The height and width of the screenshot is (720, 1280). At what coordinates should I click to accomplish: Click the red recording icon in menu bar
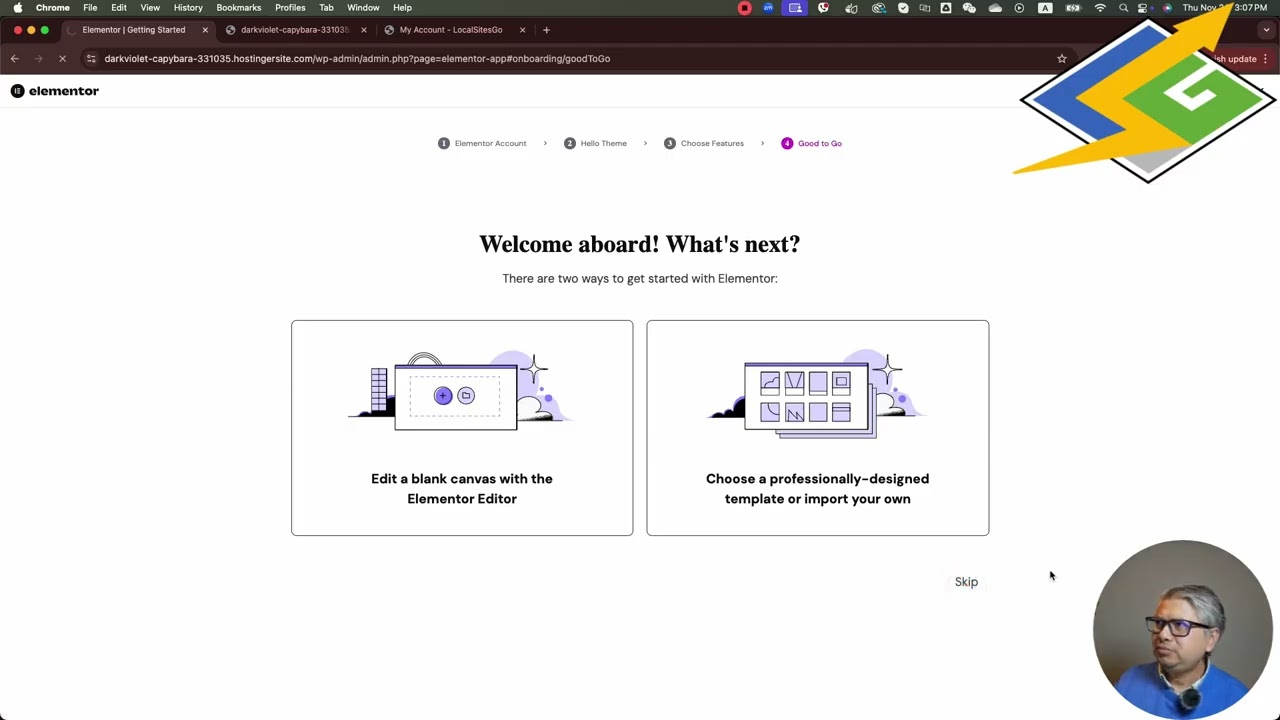745,7
